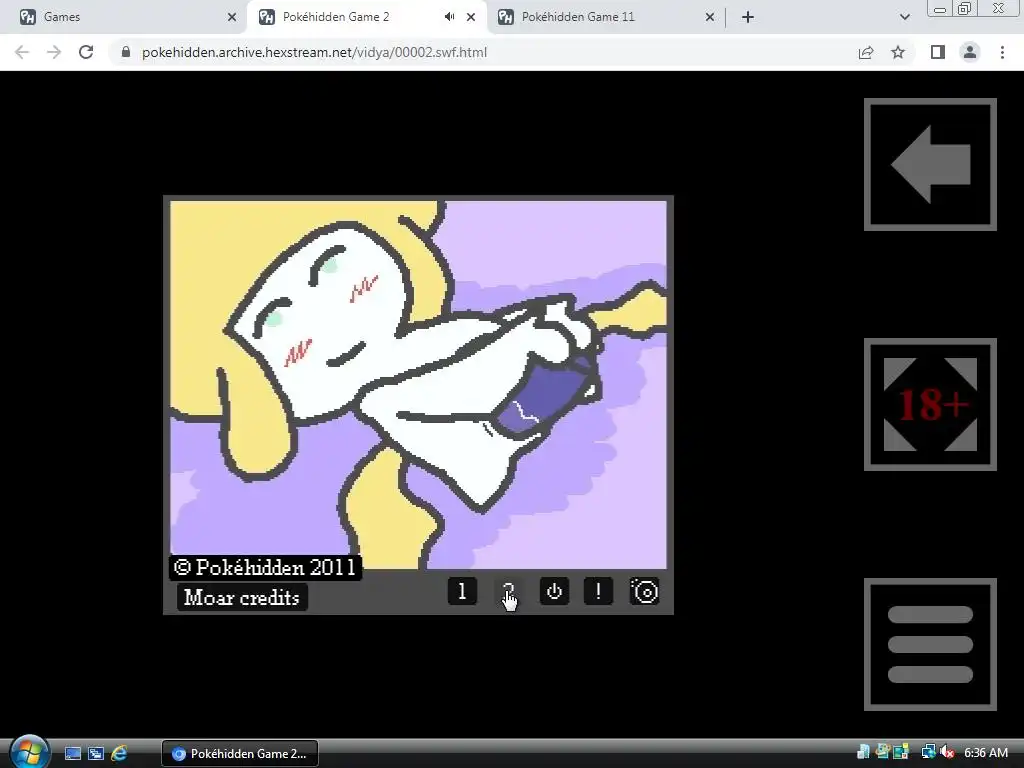The height and width of the screenshot is (768, 1024).
Task: Open the Moar credits link
Action: click(x=242, y=598)
